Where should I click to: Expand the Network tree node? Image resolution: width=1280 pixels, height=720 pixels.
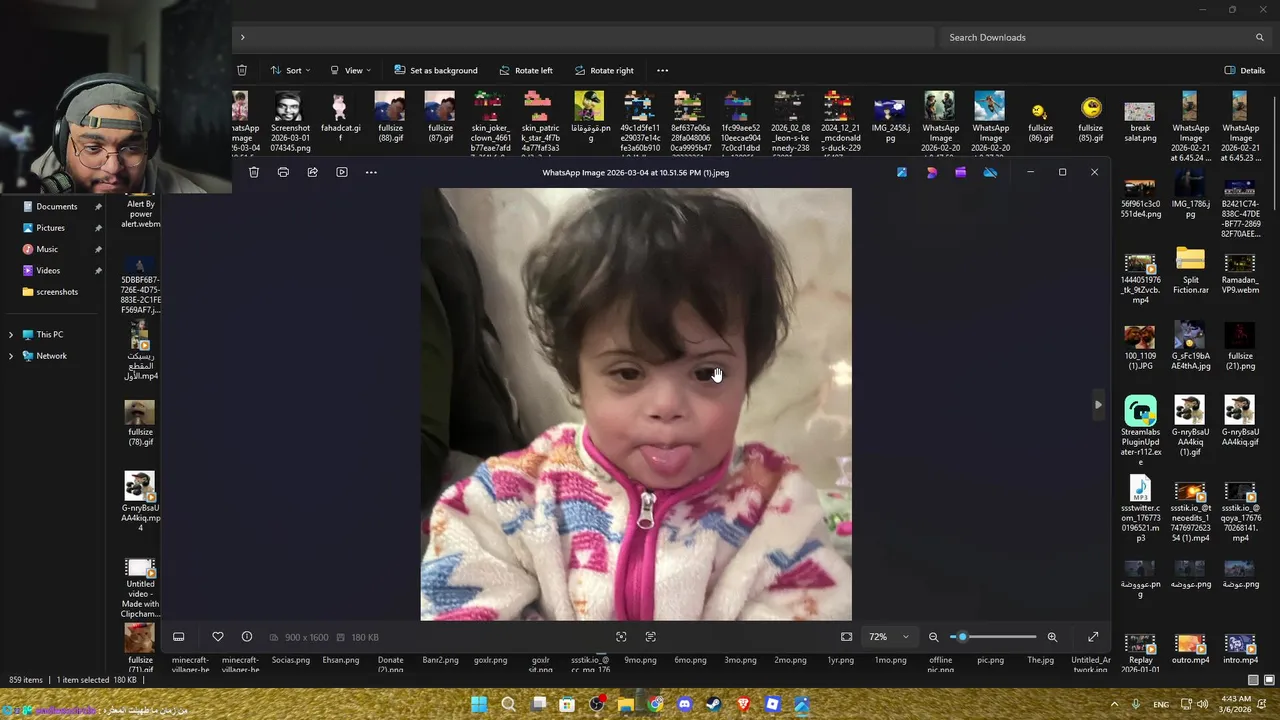pyautogui.click(x=11, y=356)
